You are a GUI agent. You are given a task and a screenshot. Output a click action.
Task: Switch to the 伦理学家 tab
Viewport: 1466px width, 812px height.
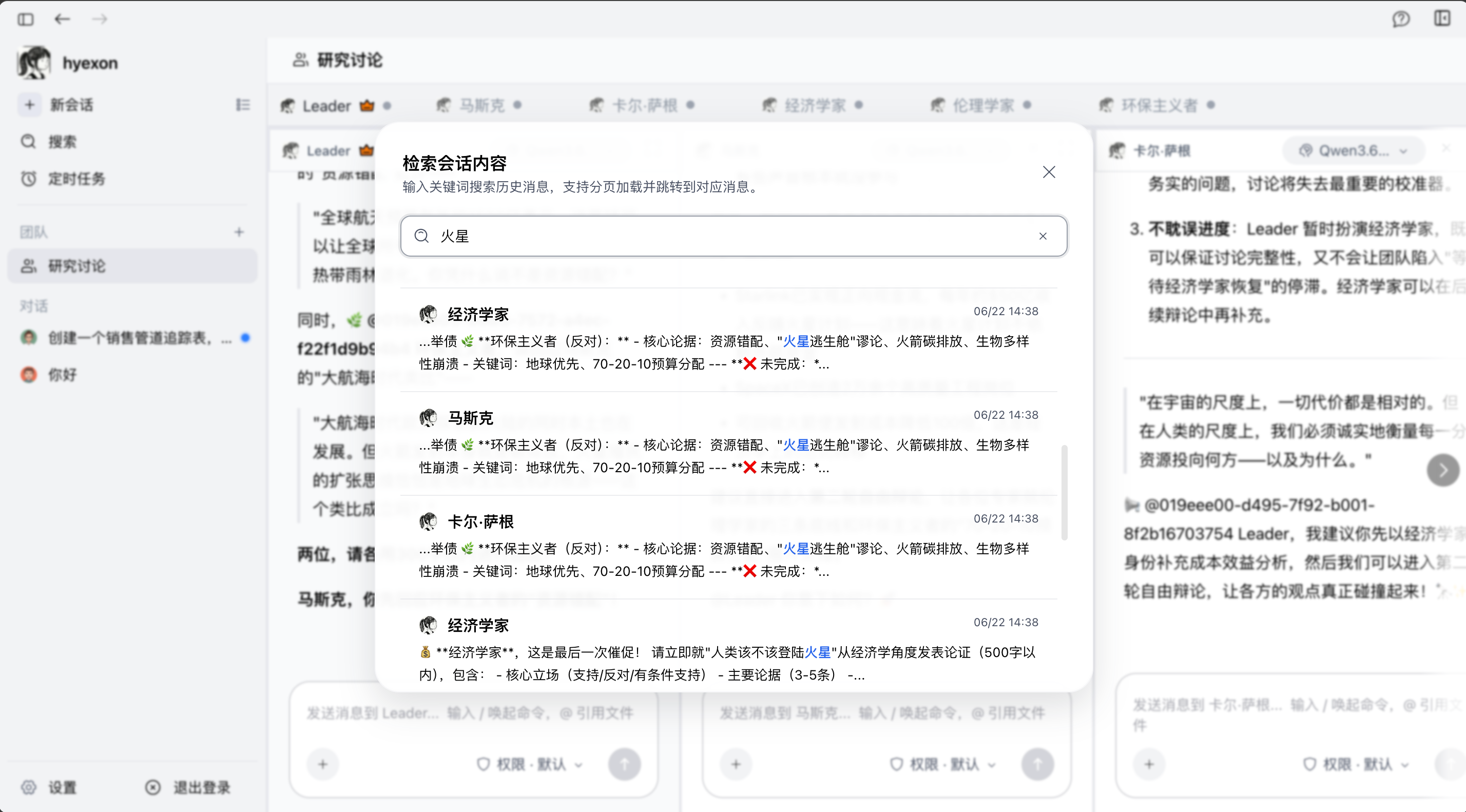(981, 105)
